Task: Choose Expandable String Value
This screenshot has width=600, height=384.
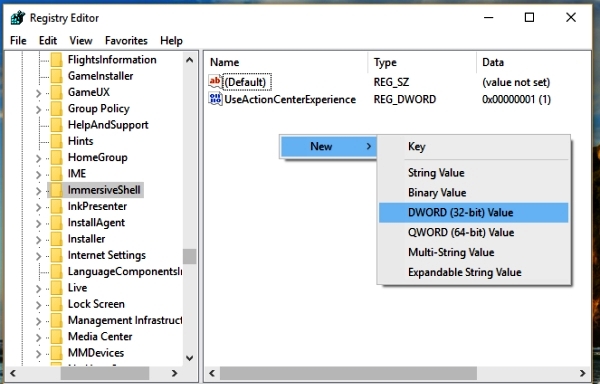Action: click(x=473, y=272)
